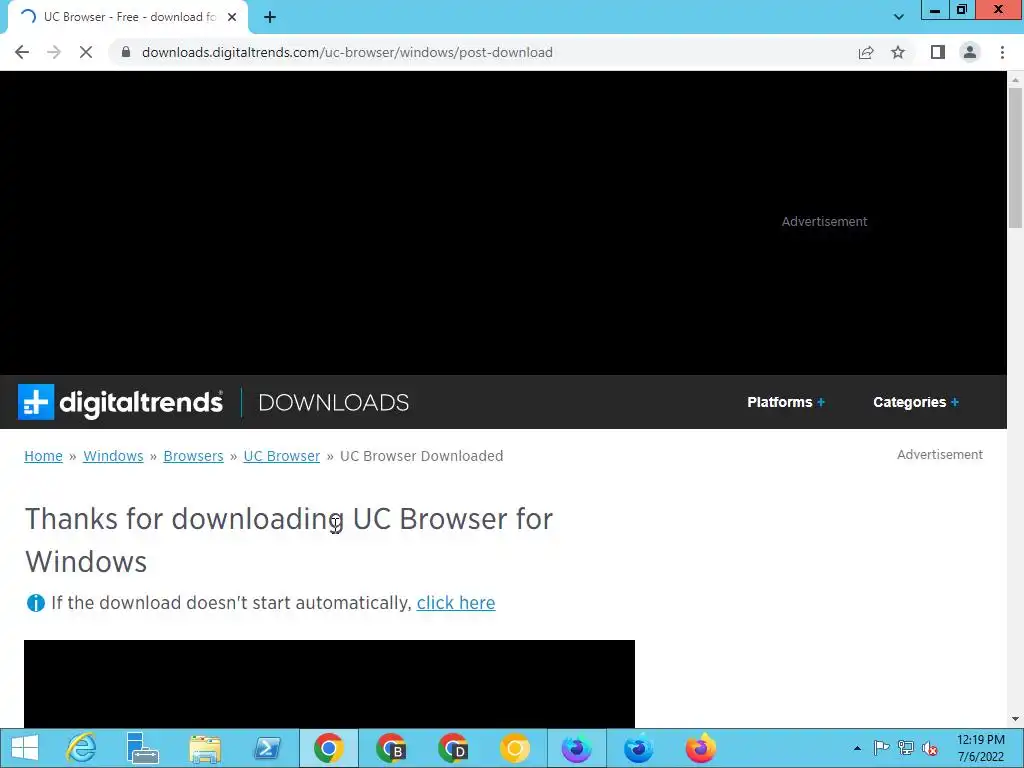Restore down the Chrome window

pyautogui.click(x=962, y=10)
